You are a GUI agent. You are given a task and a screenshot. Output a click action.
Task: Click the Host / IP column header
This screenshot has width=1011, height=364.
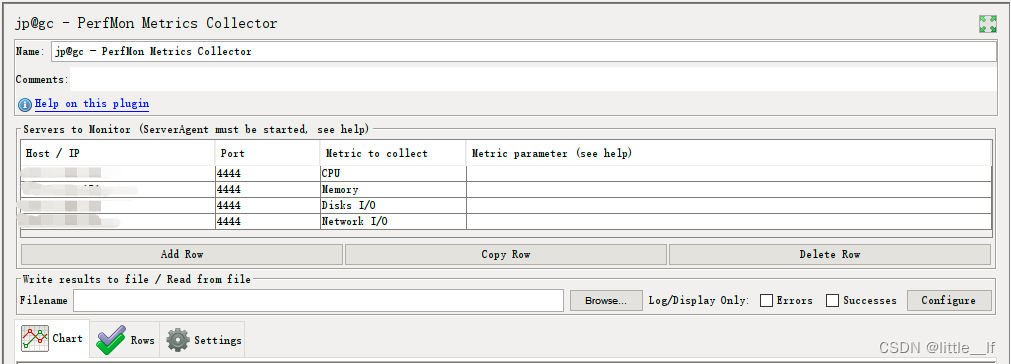point(118,153)
